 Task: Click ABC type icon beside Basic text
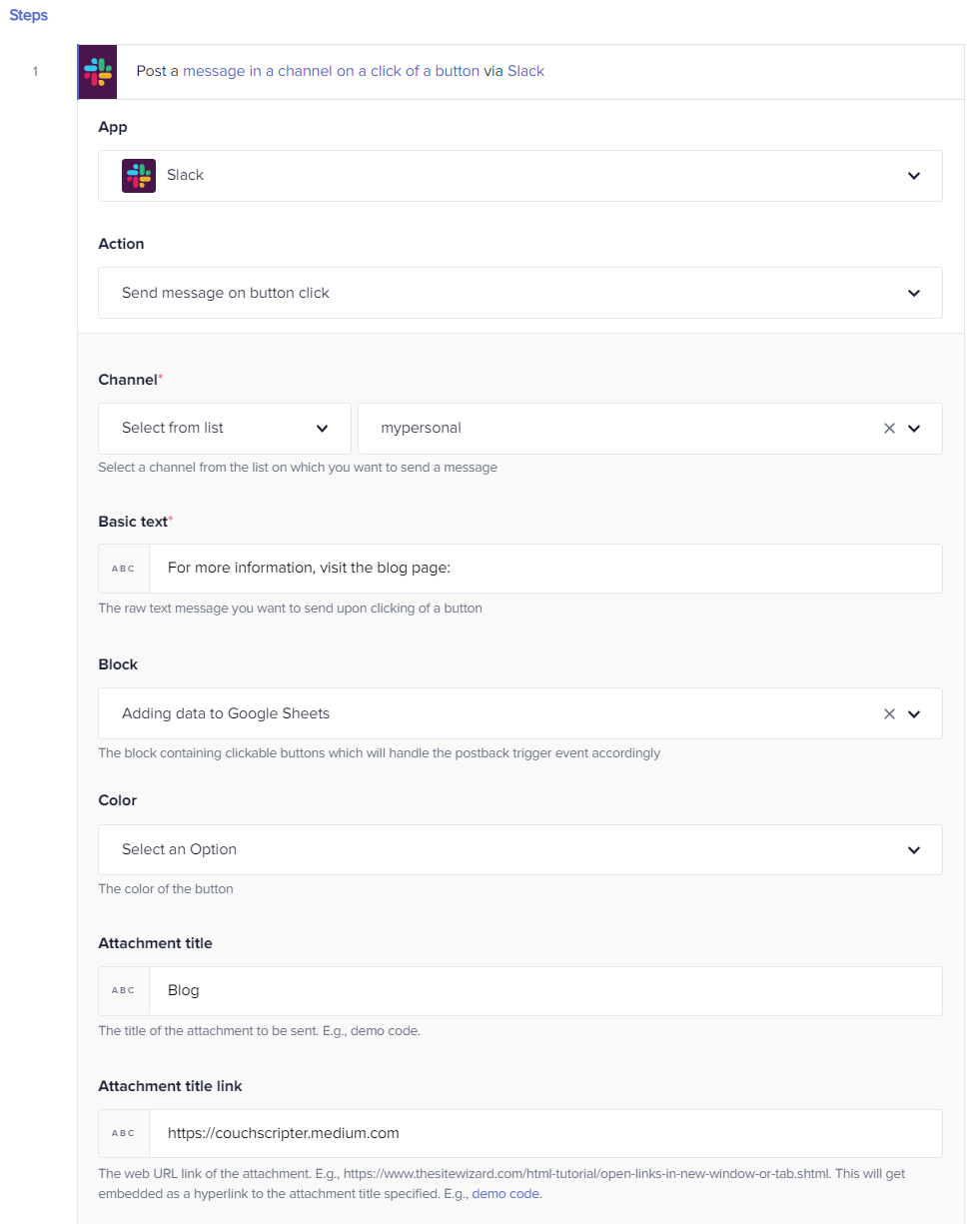coord(124,569)
